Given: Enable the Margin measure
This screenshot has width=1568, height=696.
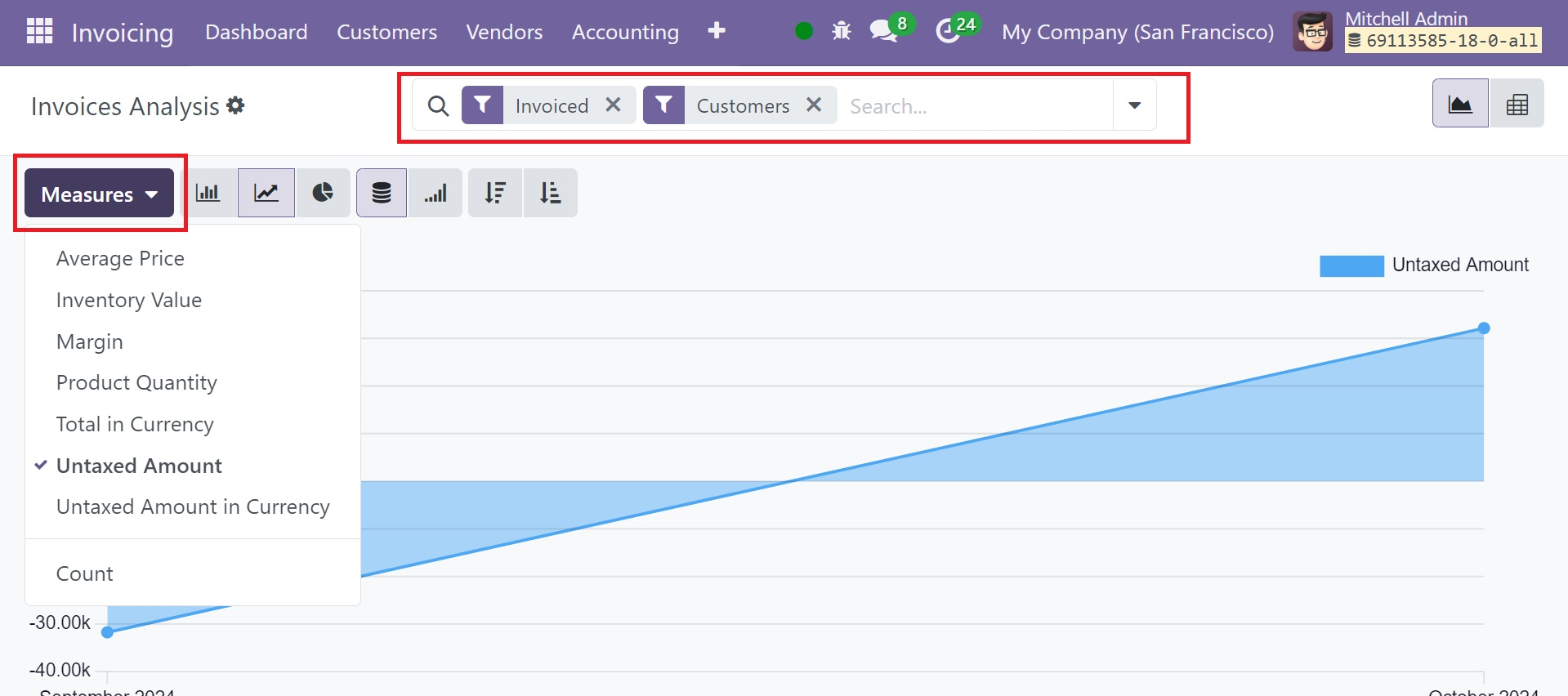Looking at the screenshot, I should pos(193,341).
